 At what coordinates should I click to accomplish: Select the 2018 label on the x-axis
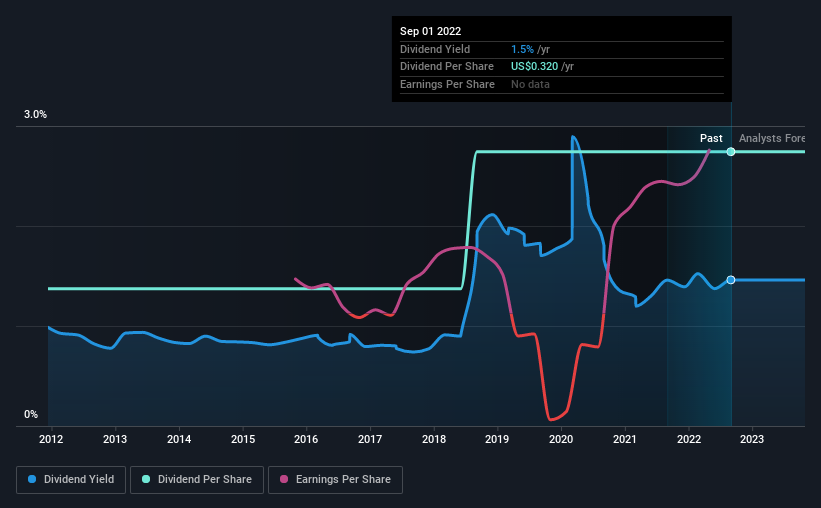click(x=434, y=439)
